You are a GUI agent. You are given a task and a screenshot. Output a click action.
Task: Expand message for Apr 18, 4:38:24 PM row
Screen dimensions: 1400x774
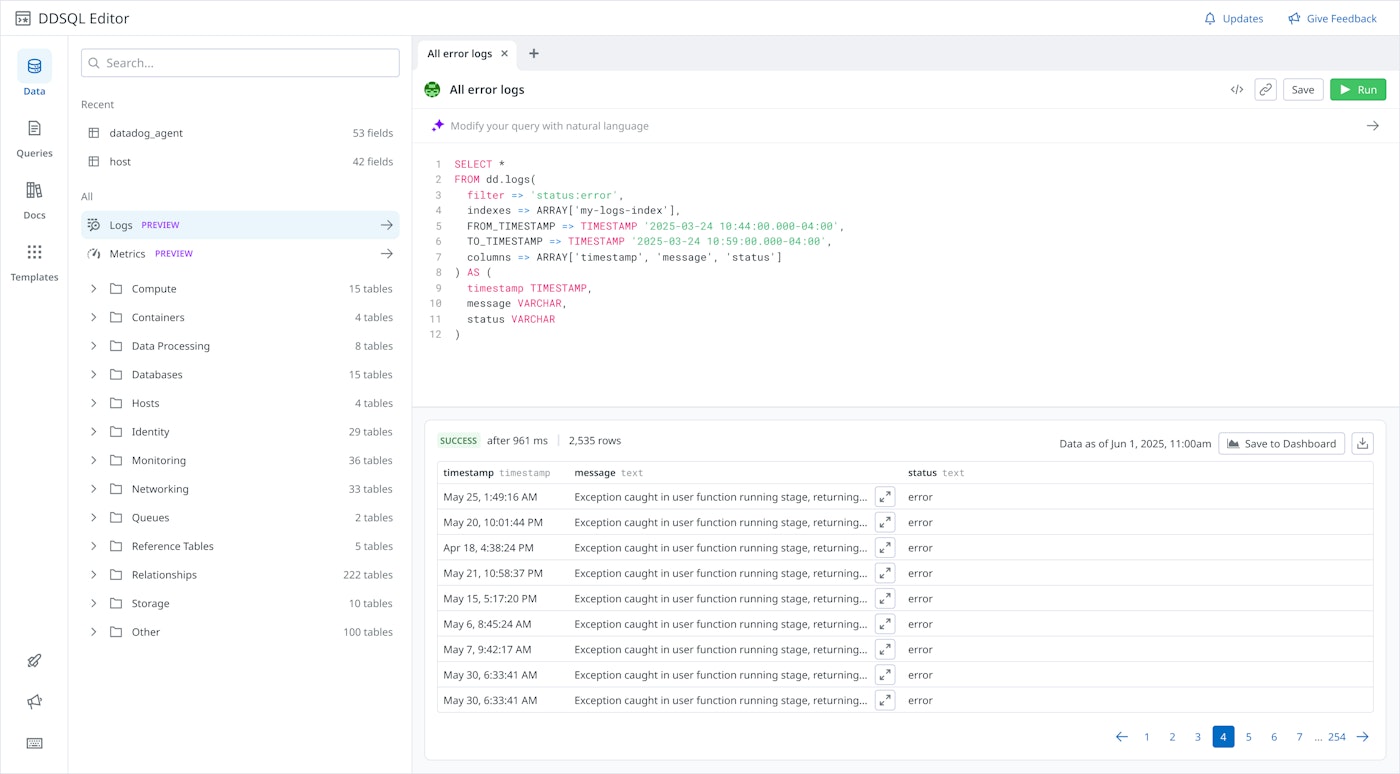(885, 548)
